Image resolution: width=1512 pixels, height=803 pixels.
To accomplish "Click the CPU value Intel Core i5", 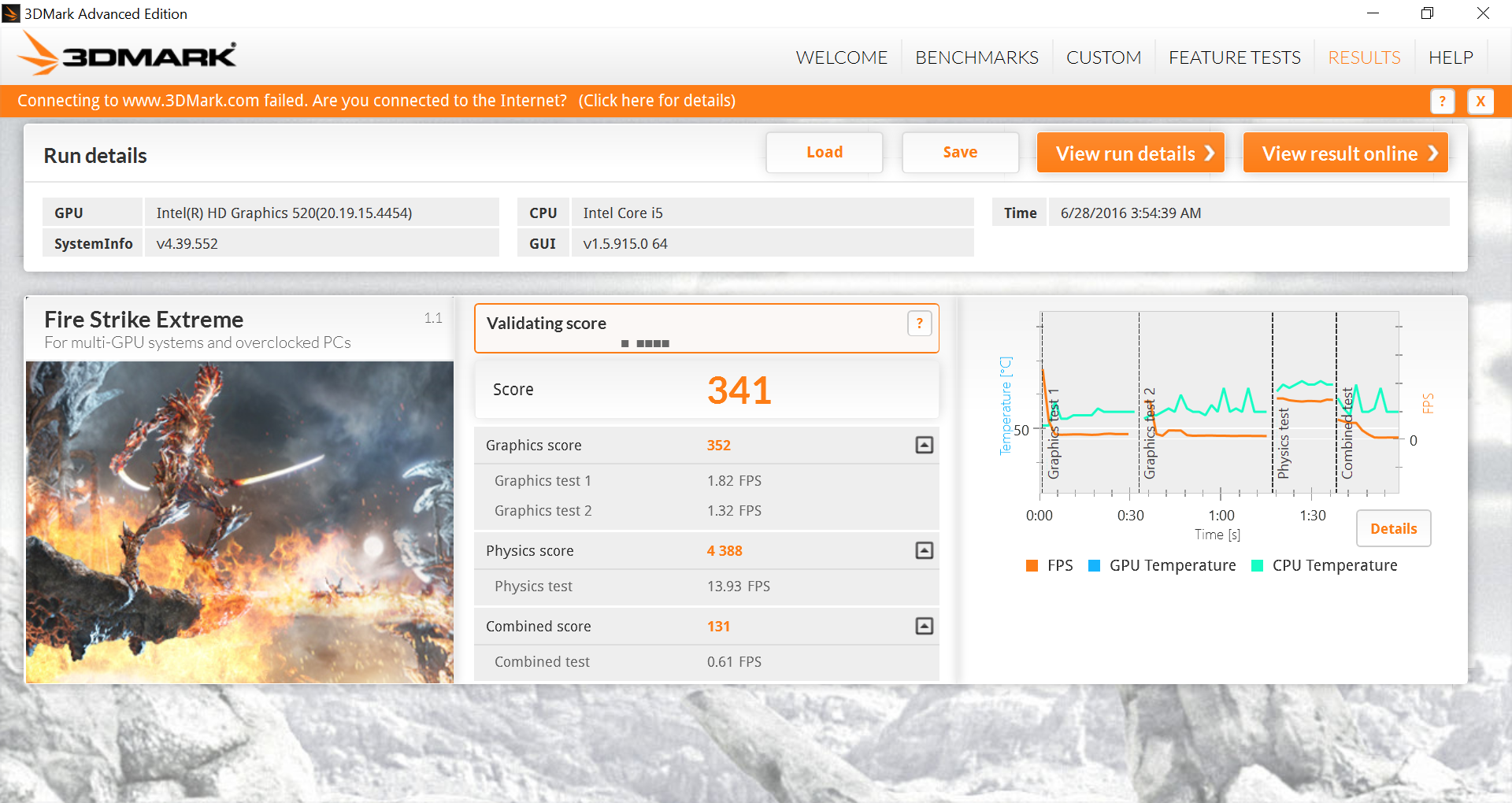I will (x=623, y=213).
